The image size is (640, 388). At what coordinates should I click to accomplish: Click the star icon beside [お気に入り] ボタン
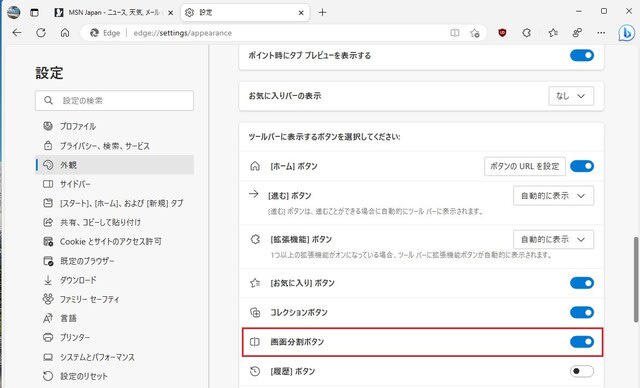(255, 283)
